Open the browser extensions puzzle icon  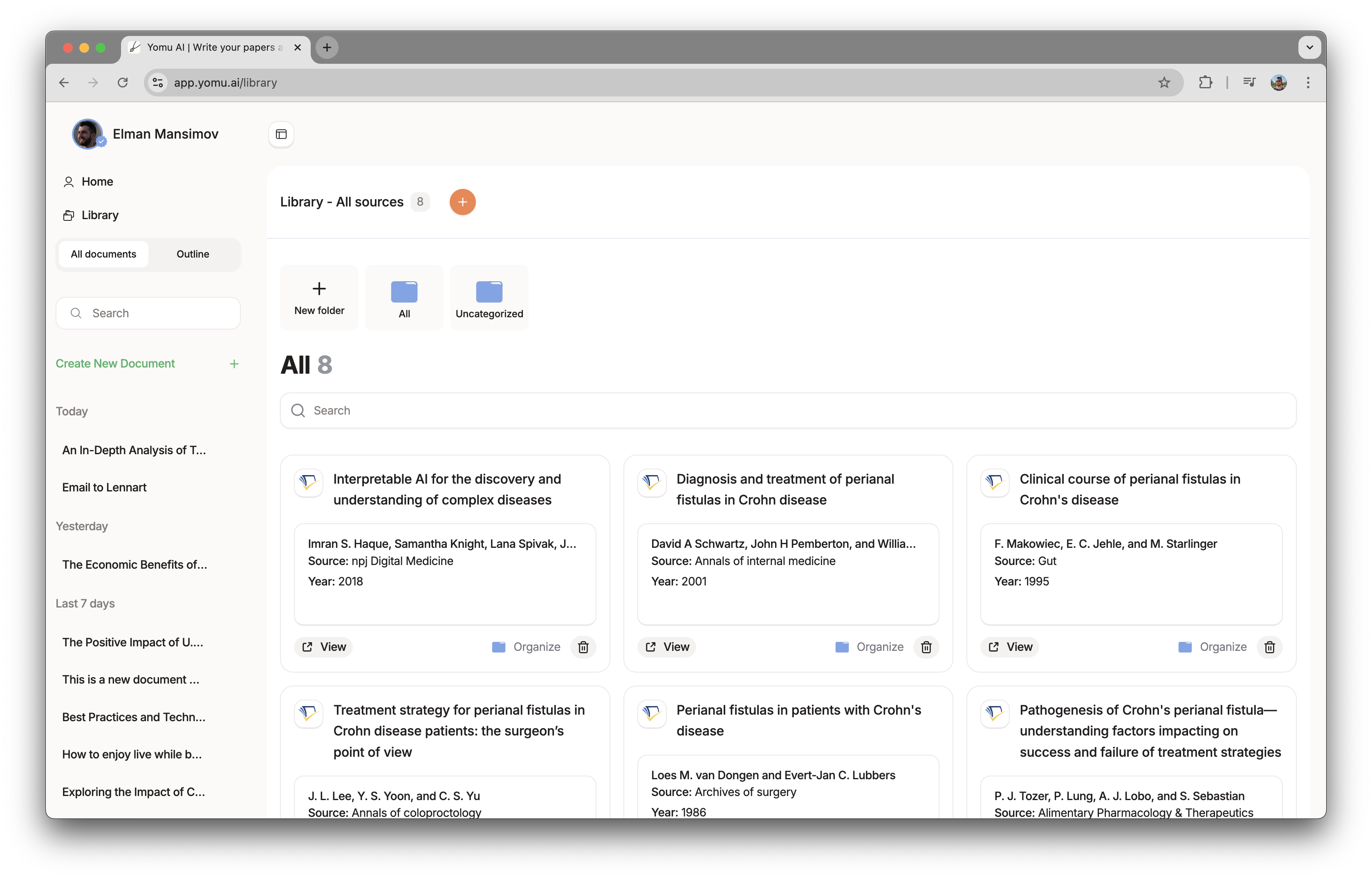[x=1205, y=83]
